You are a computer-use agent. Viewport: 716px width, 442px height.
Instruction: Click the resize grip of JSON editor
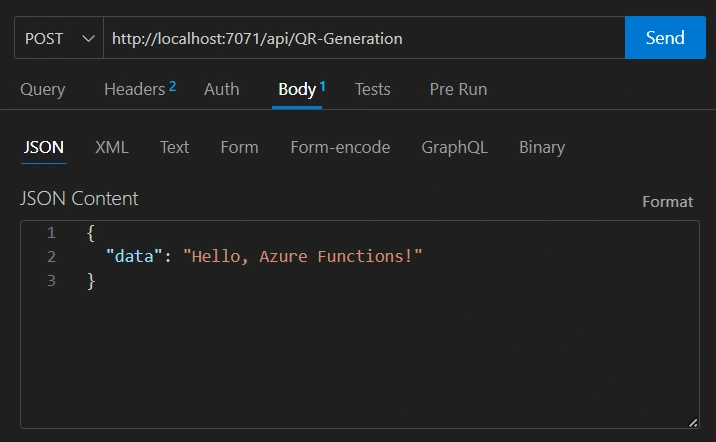693,423
